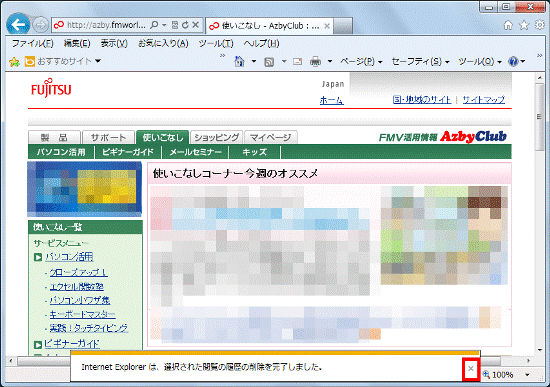The image size is (550, 387).
Task: Select the ショッピング site tab
Action: coord(216,138)
